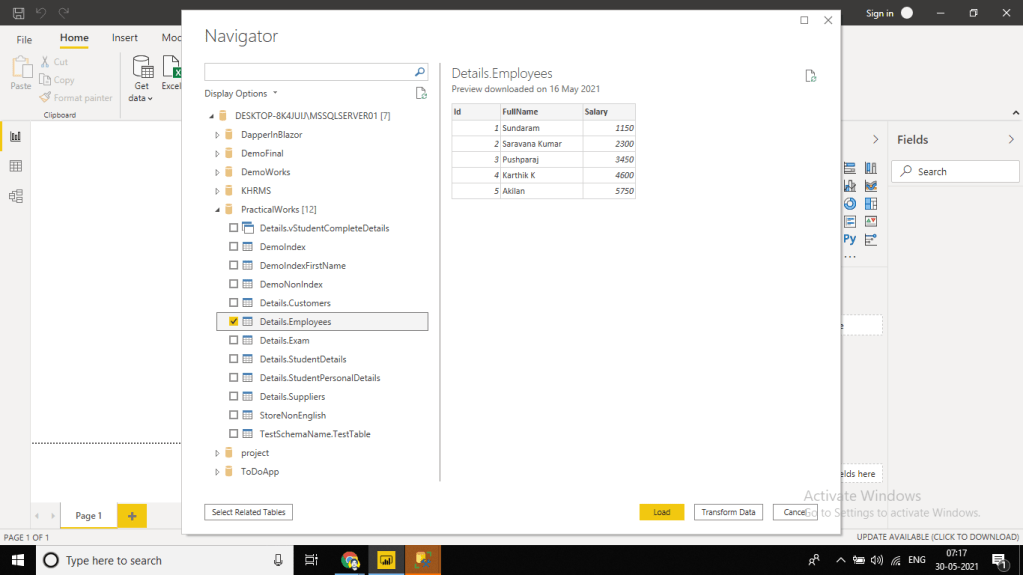Click the magnifier icon in Navigator search
Viewport: 1023px width, 575px height.
[421, 72]
